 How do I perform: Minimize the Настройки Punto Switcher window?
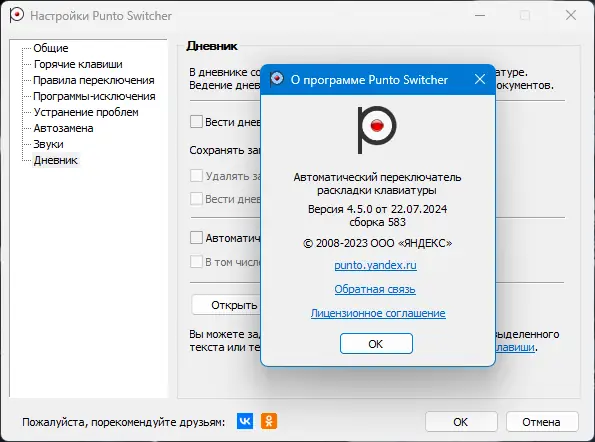[480, 16]
